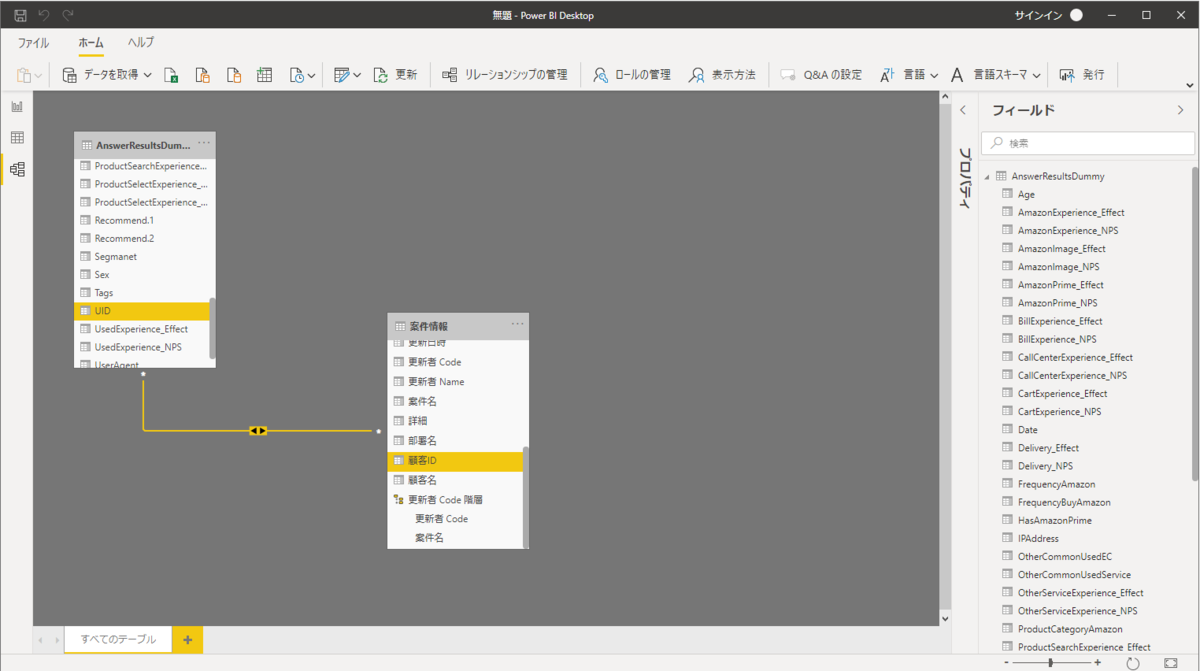Open the 言語スキーマ dropdown
This screenshot has height=671, width=1200.
pyautogui.click(x=996, y=75)
